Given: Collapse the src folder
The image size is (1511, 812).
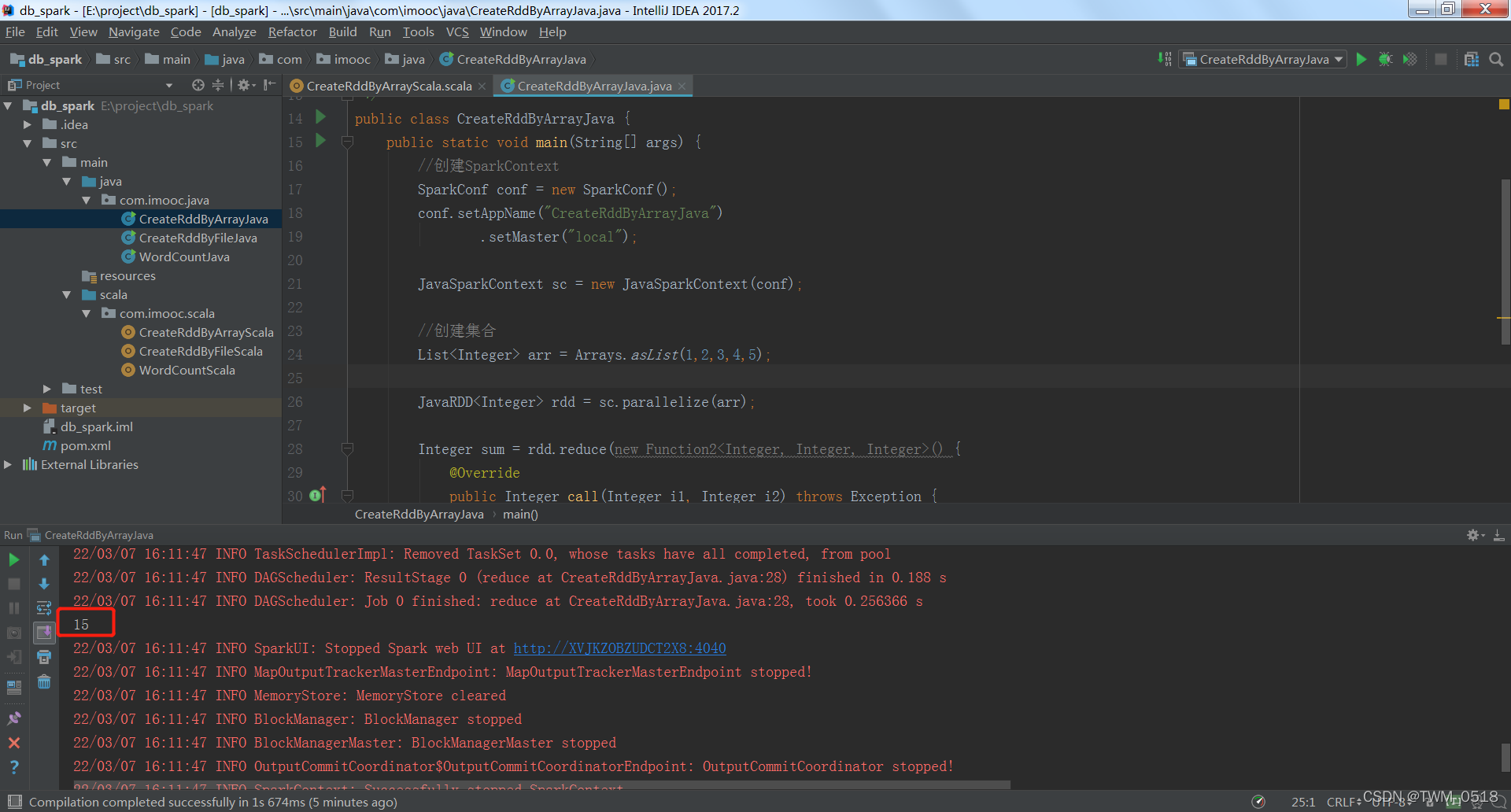Looking at the screenshot, I should point(28,143).
